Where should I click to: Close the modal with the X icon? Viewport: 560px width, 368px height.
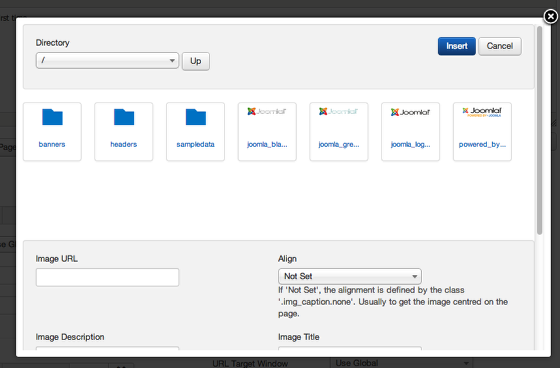pyautogui.click(x=550, y=16)
